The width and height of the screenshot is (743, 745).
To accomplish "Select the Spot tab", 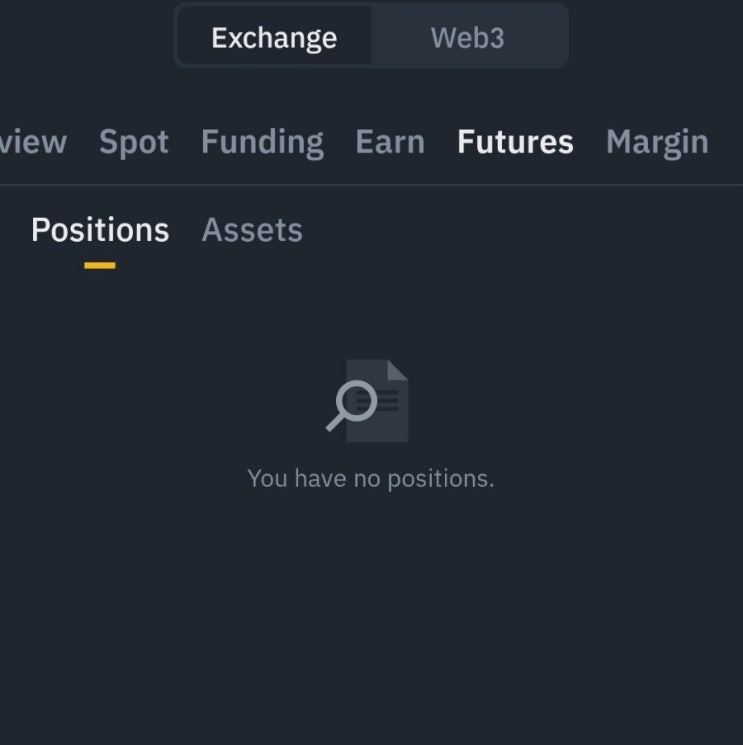I will (x=134, y=142).
